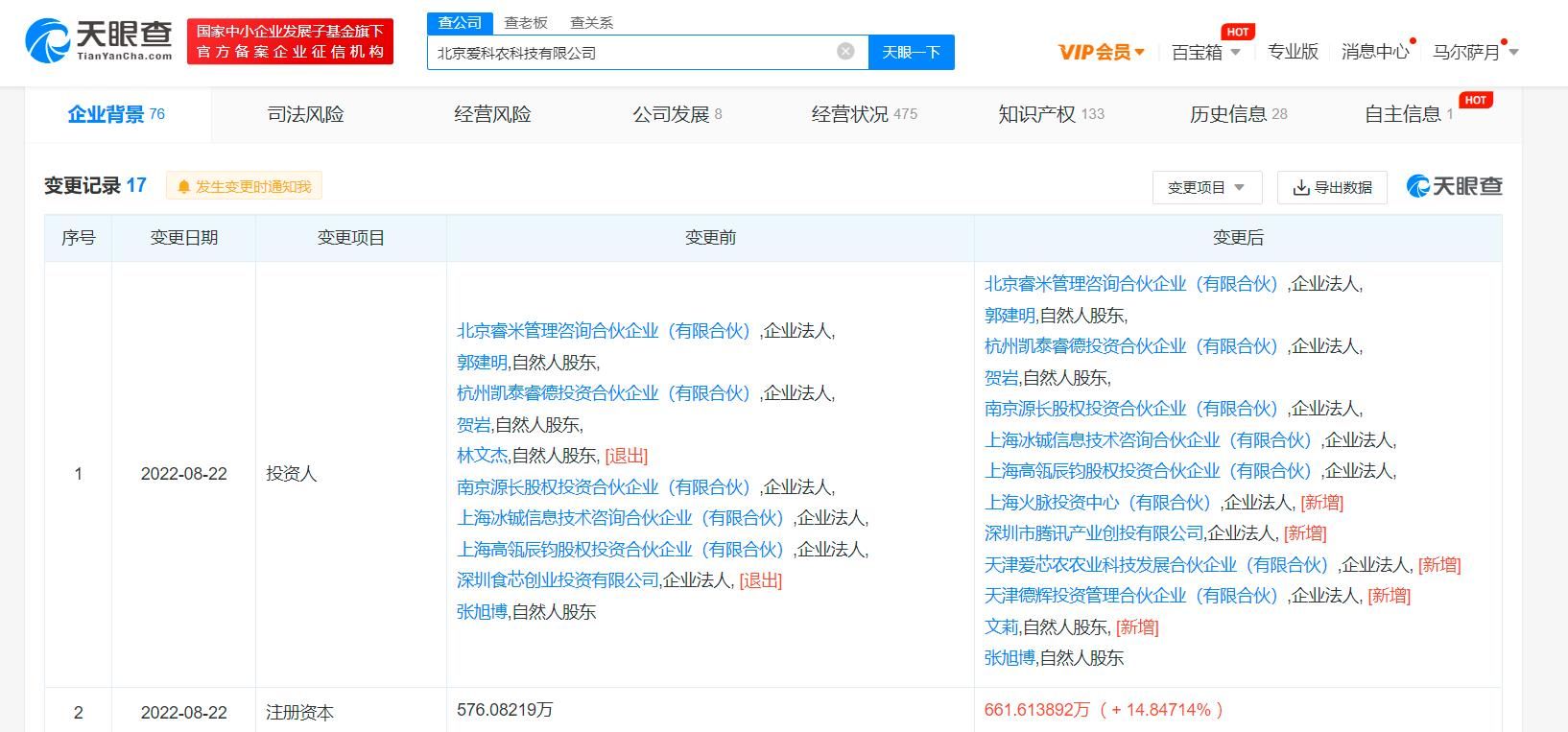Screen dimensions: 1568x732
Task: Click the TianYanCha logo icon
Action: pos(48,42)
